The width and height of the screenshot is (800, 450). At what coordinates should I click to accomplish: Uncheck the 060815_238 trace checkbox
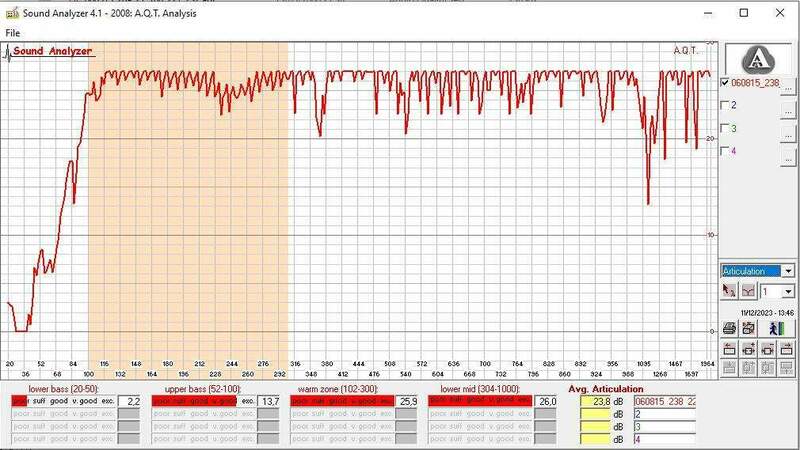pos(725,82)
